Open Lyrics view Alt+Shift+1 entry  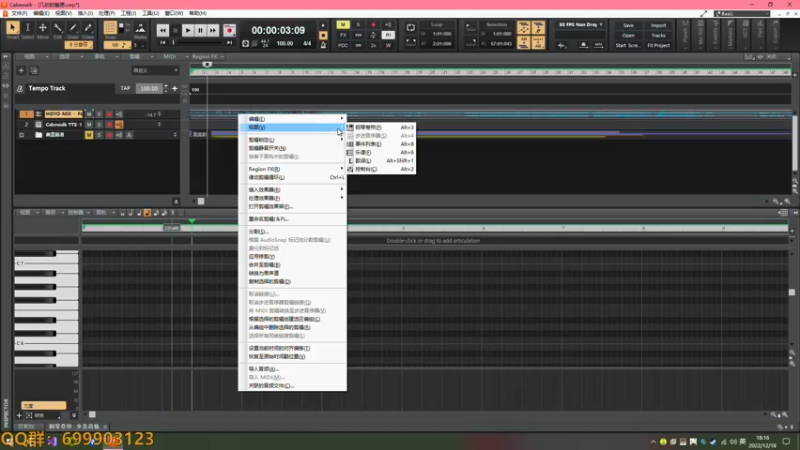tap(380, 161)
